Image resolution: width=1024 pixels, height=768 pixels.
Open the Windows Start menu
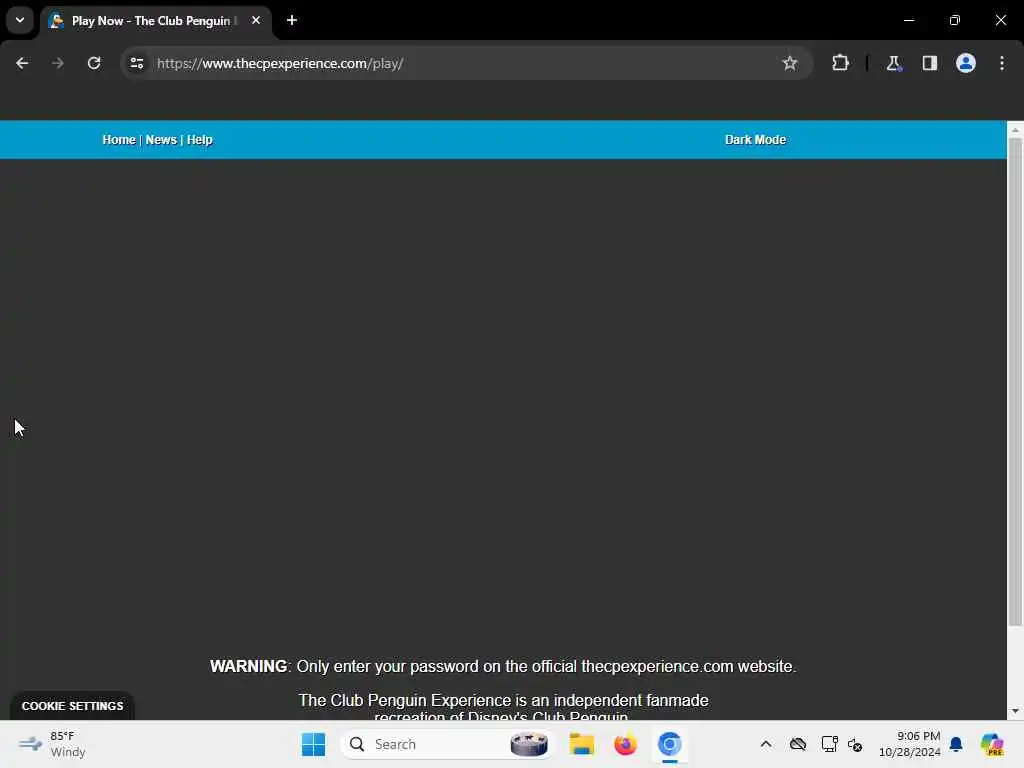click(x=313, y=744)
